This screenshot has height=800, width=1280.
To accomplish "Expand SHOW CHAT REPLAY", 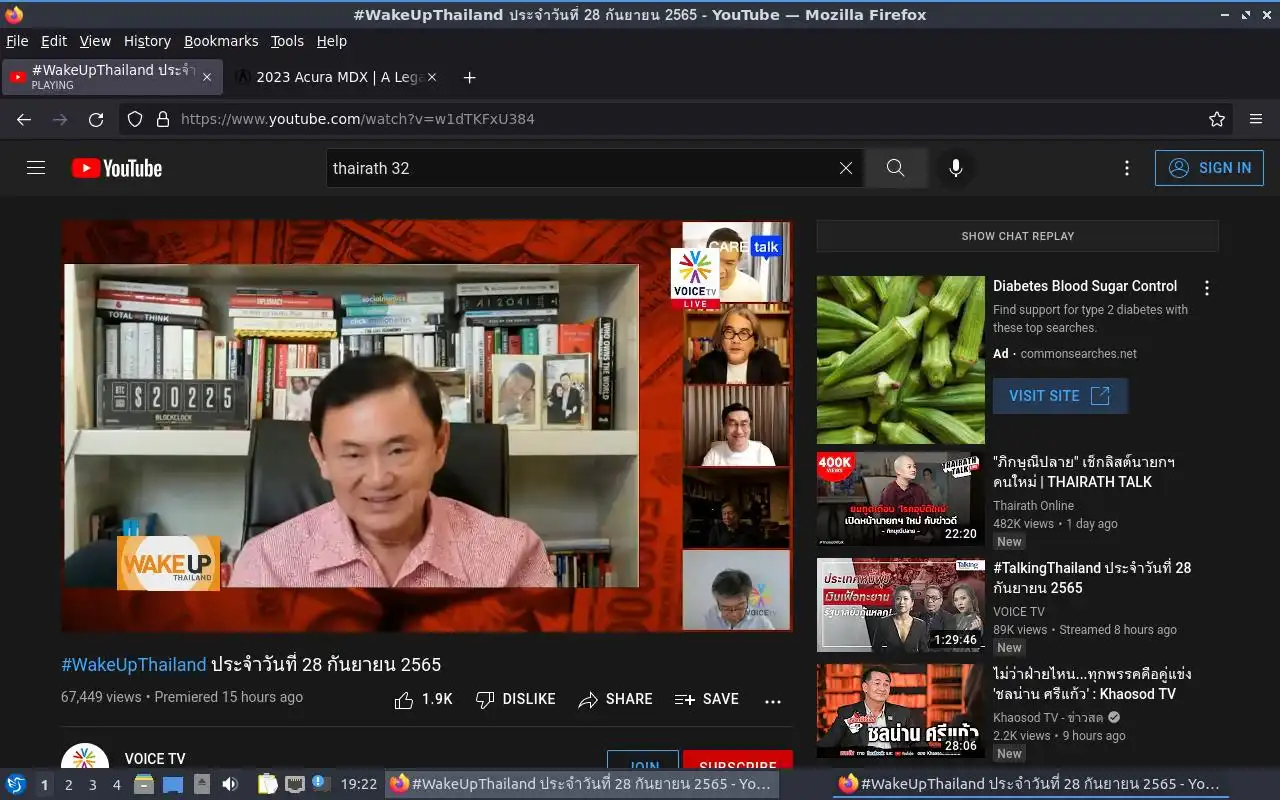I will (x=1018, y=236).
